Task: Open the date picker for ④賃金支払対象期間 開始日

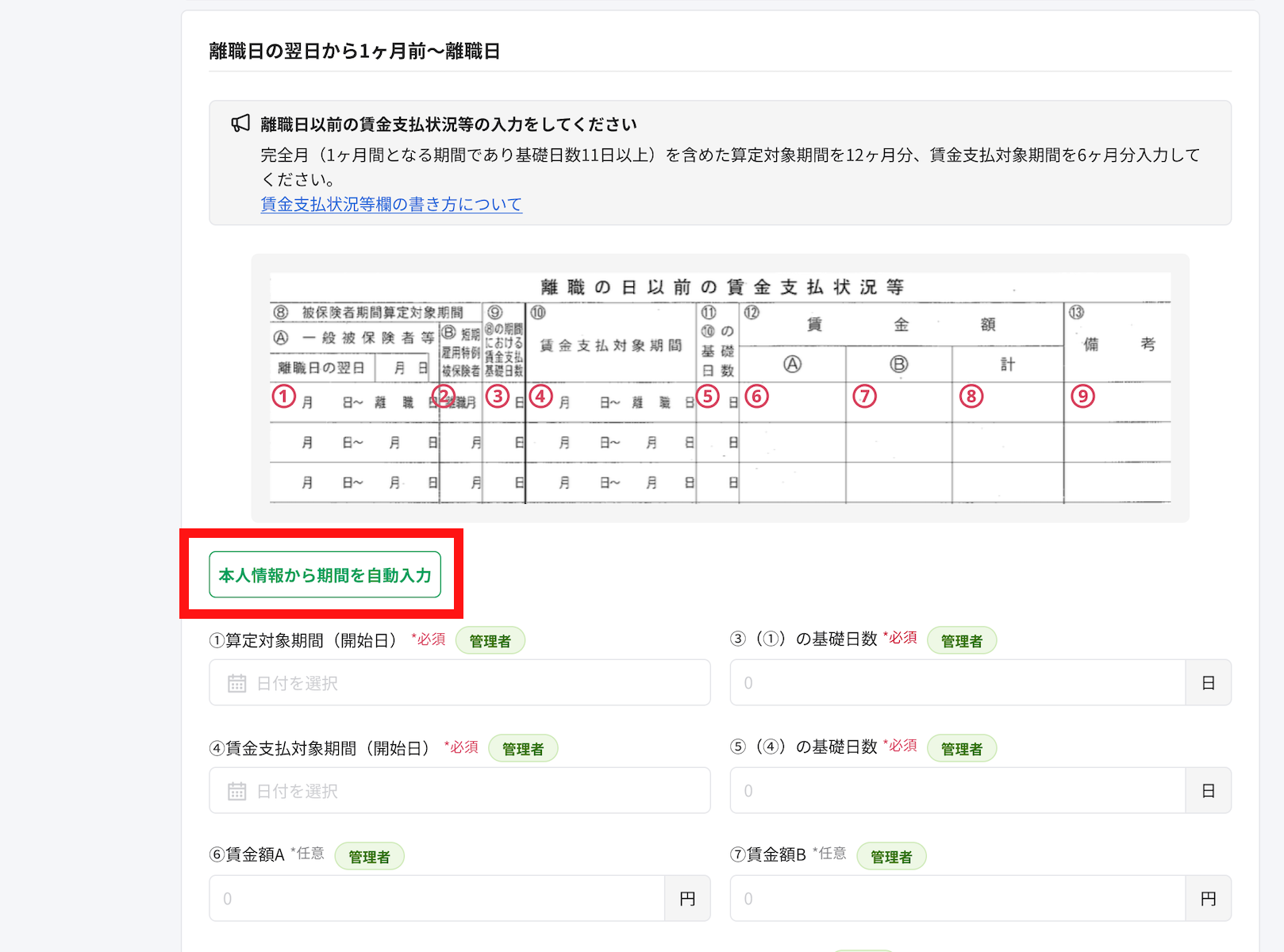Action: click(459, 790)
